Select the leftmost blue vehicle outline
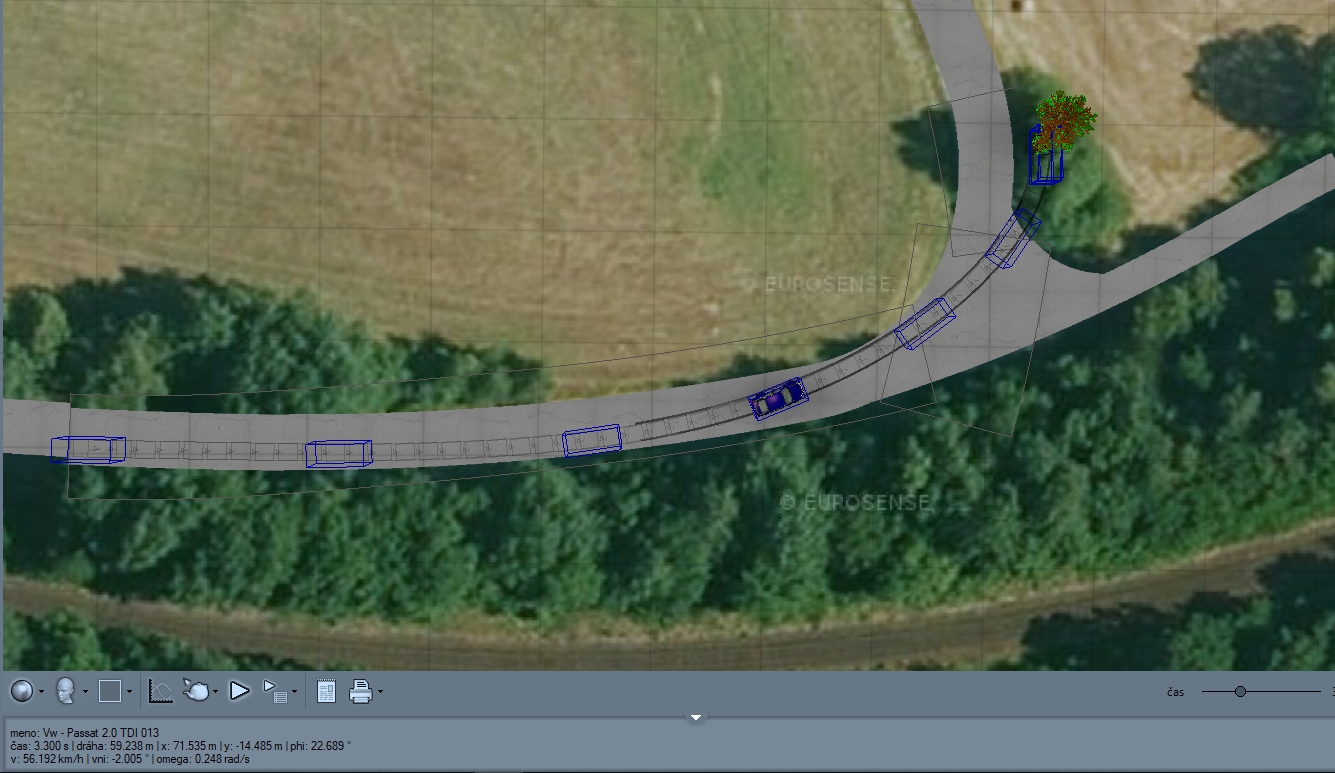1335x773 pixels. click(88, 450)
